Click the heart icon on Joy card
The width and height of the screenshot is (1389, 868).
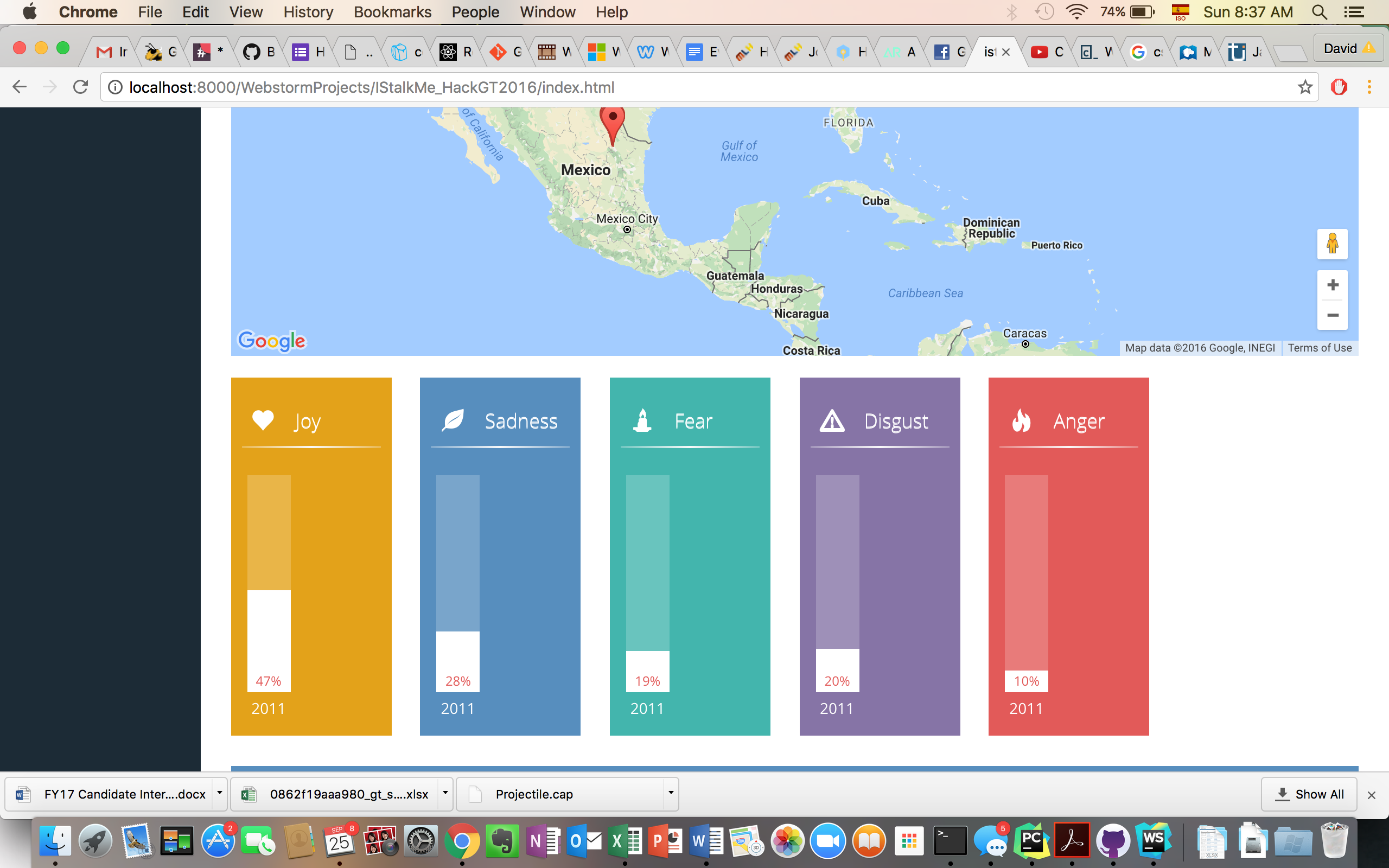pos(263,421)
